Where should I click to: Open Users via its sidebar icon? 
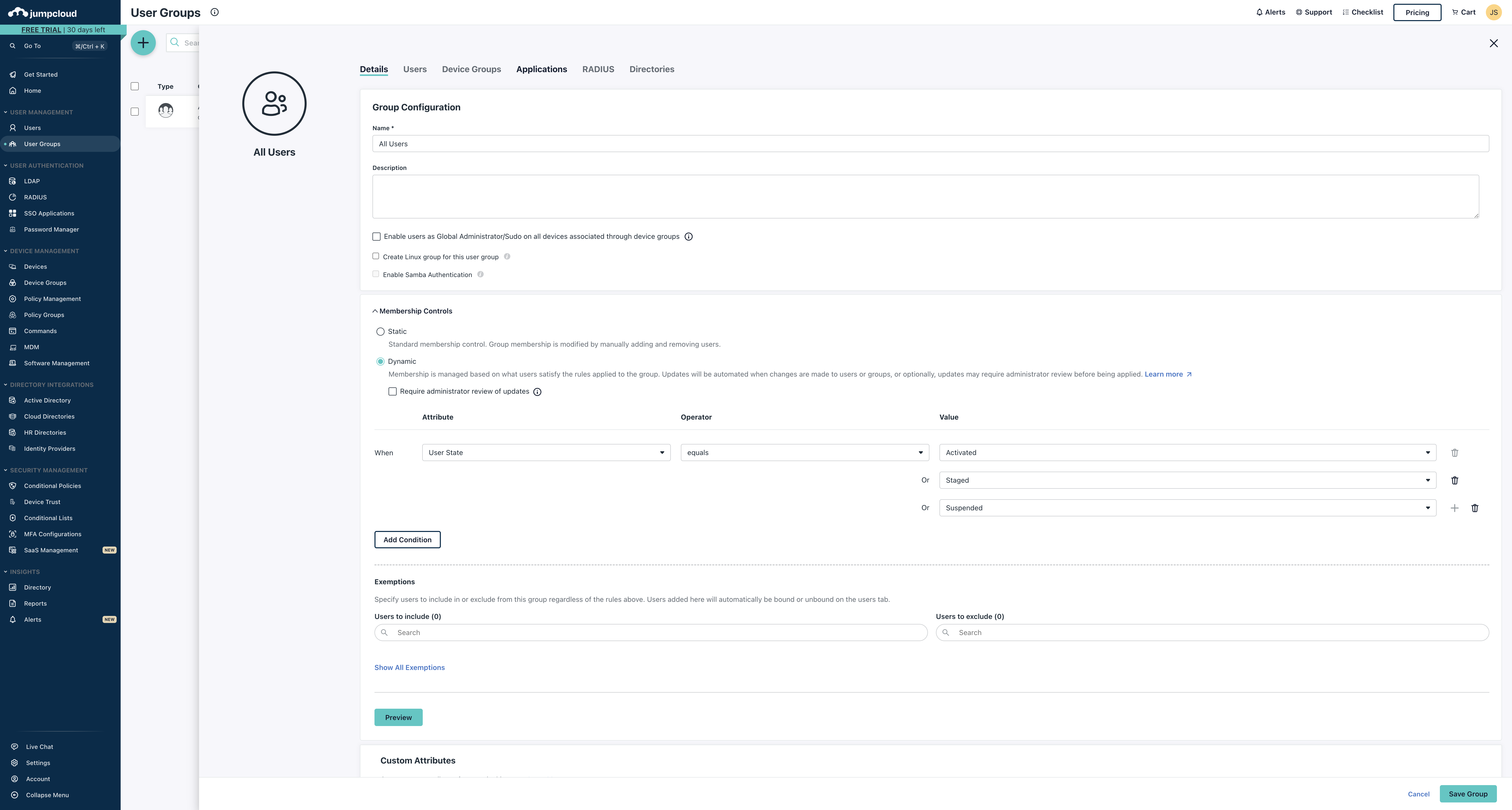coord(12,128)
